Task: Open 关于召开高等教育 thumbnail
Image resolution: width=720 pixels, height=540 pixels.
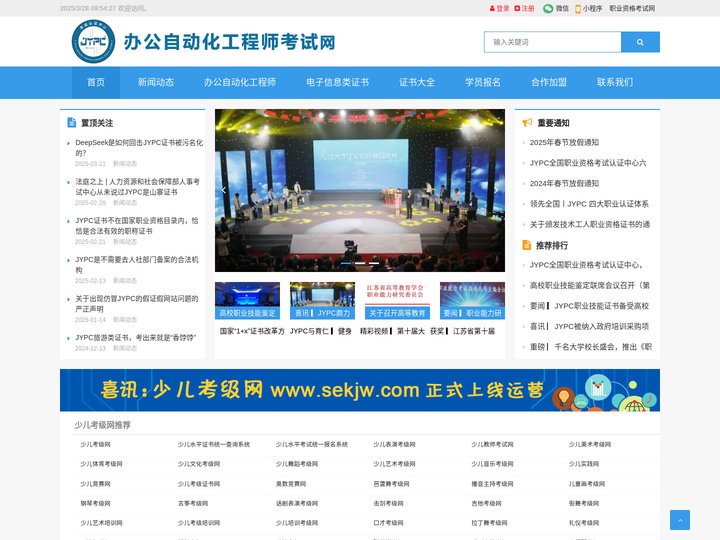Action: (397, 301)
